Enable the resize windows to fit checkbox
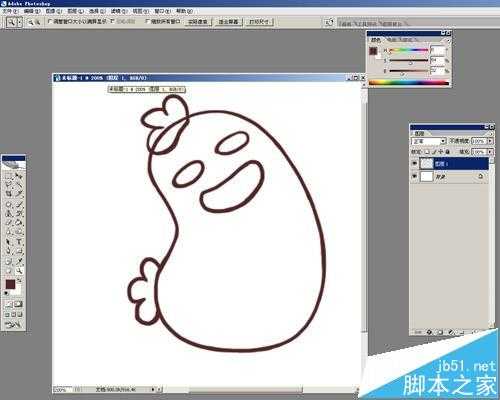 pyautogui.click(x=50, y=21)
